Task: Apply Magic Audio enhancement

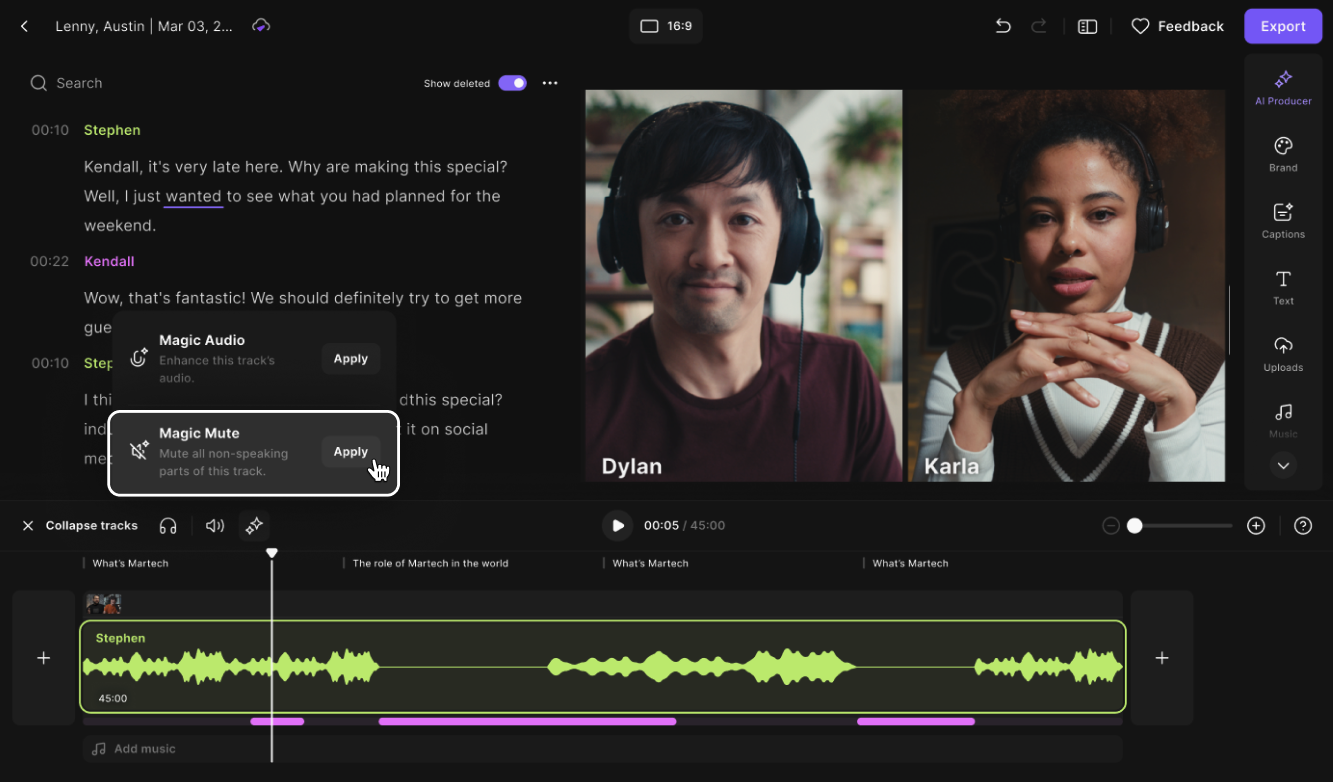Action: click(350, 359)
